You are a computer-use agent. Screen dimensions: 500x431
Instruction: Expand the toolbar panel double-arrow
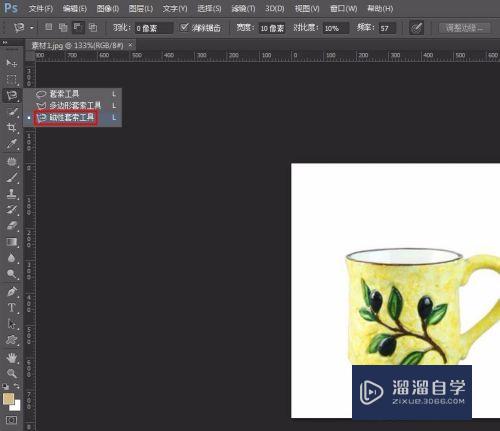pos(4,43)
